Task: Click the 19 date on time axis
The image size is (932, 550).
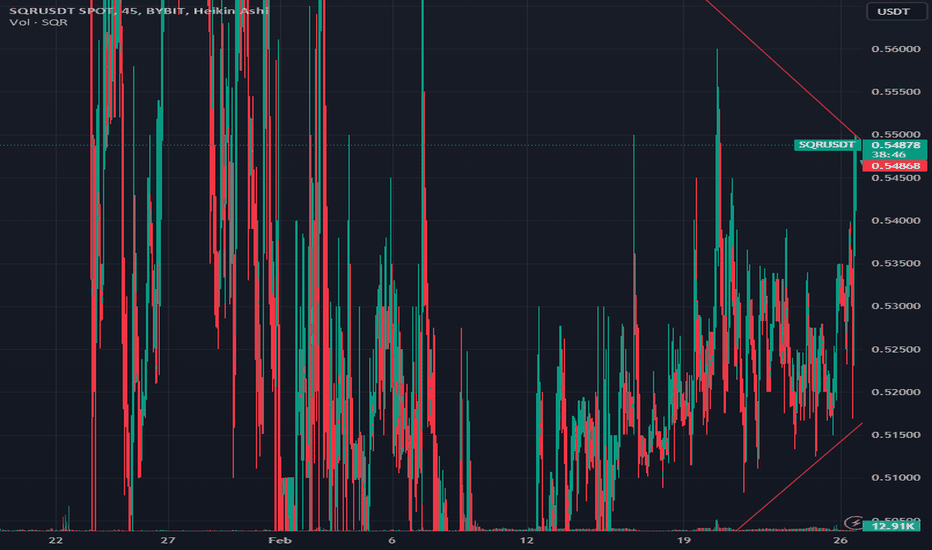Action: (684, 540)
